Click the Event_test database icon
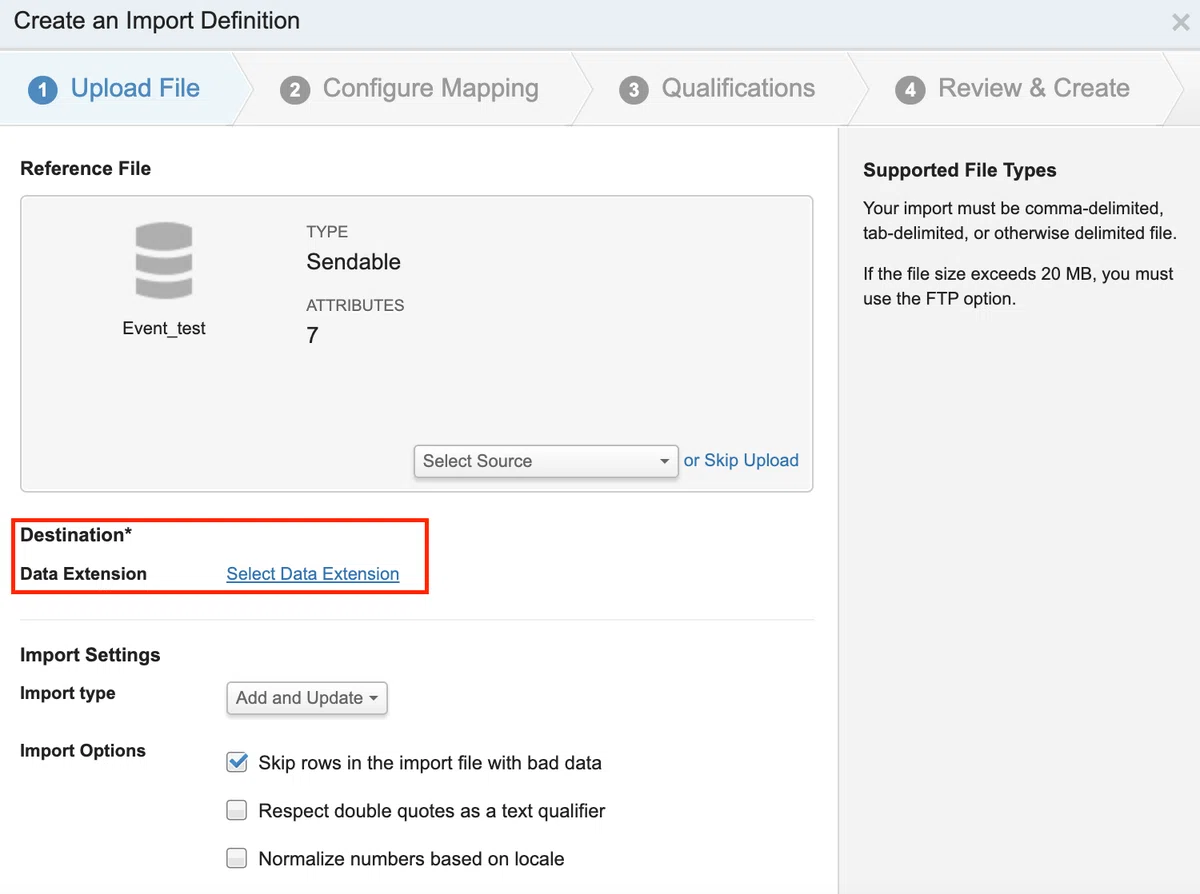The width and height of the screenshot is (1200, 894). 164,261
